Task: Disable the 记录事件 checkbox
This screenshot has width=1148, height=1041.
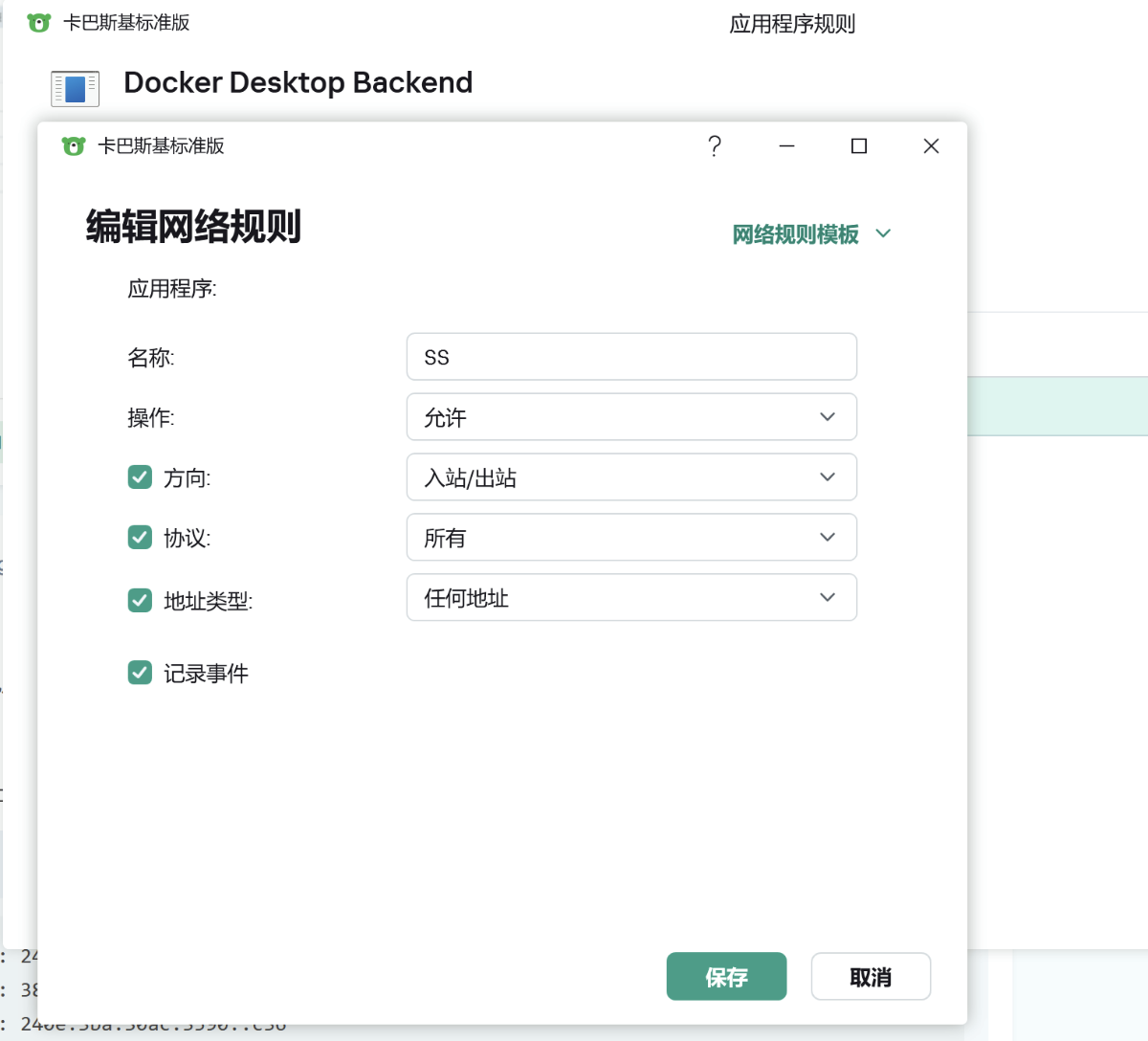Action: pyautogui.click(x=140, y=673)
